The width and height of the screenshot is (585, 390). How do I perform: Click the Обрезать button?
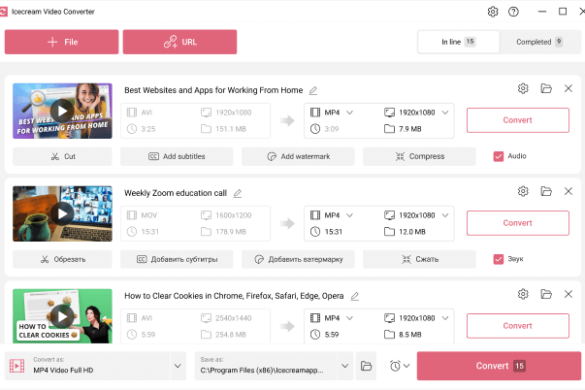(x=62, y=259)
